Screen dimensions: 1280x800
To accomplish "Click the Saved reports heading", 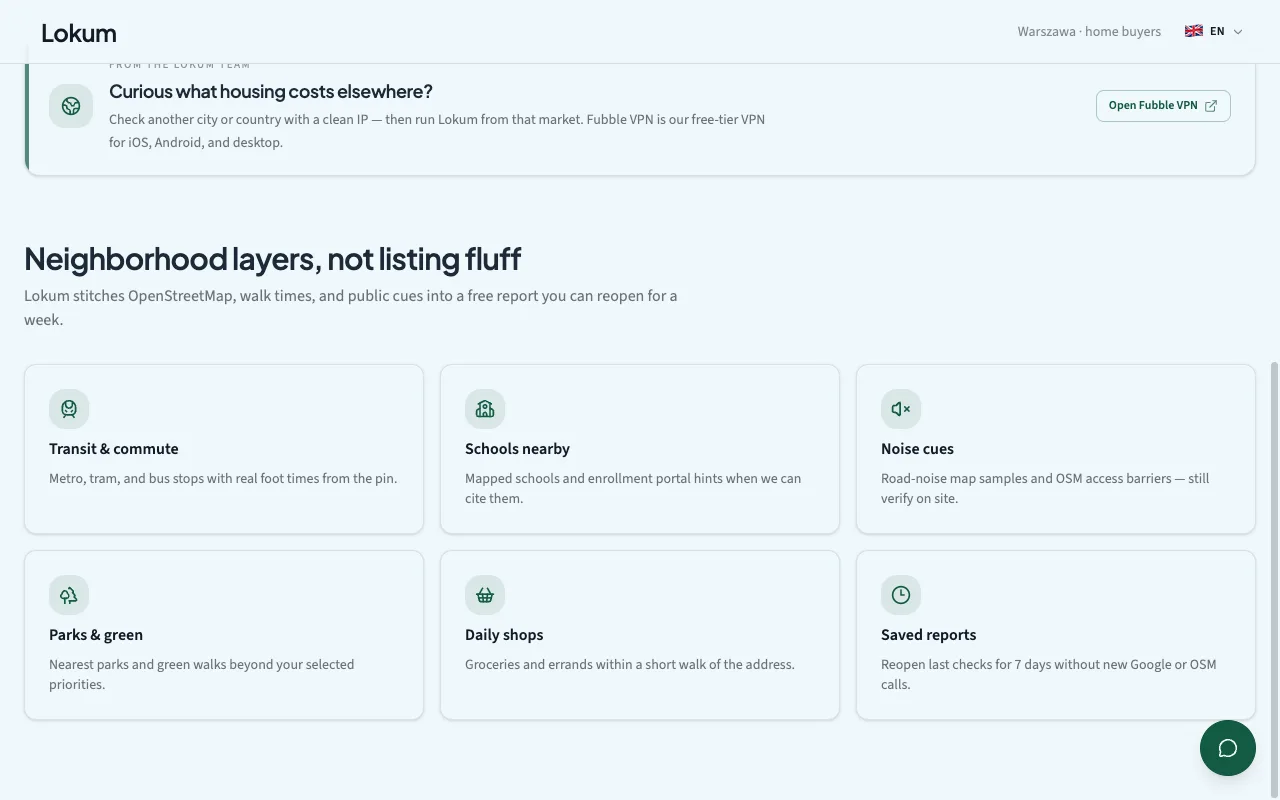I will point(928,635).
